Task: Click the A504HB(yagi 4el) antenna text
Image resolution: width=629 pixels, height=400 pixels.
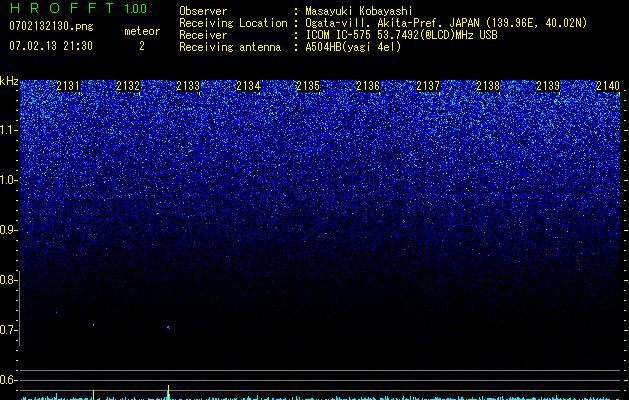Action: [353, 47]
